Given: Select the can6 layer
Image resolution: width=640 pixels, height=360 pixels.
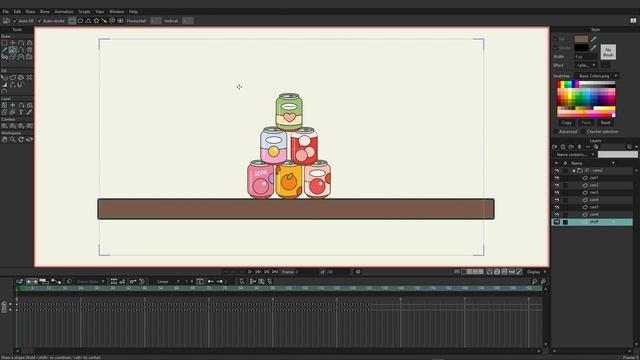Looking at the screenshot, I should coord(593,215).
